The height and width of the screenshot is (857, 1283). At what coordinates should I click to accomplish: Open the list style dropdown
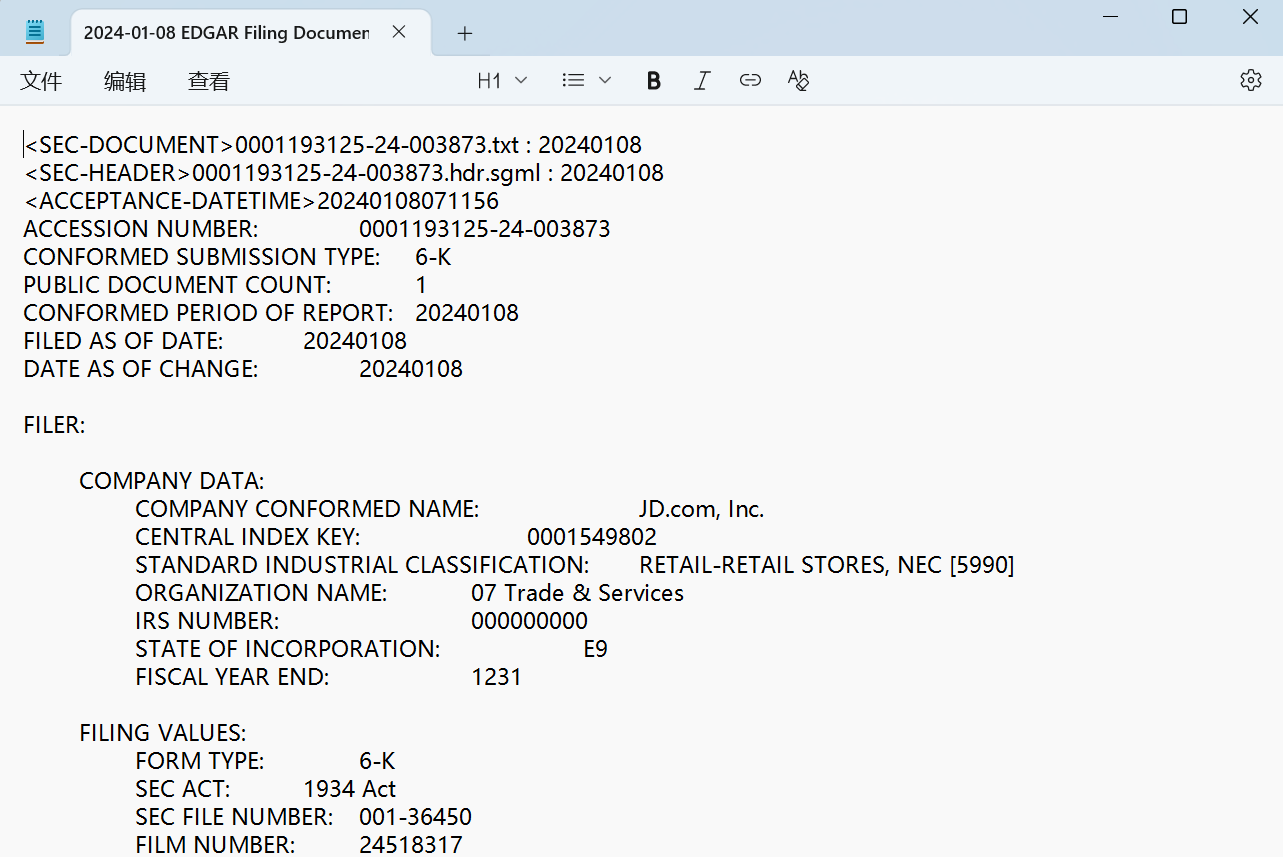tap(587, 81)
